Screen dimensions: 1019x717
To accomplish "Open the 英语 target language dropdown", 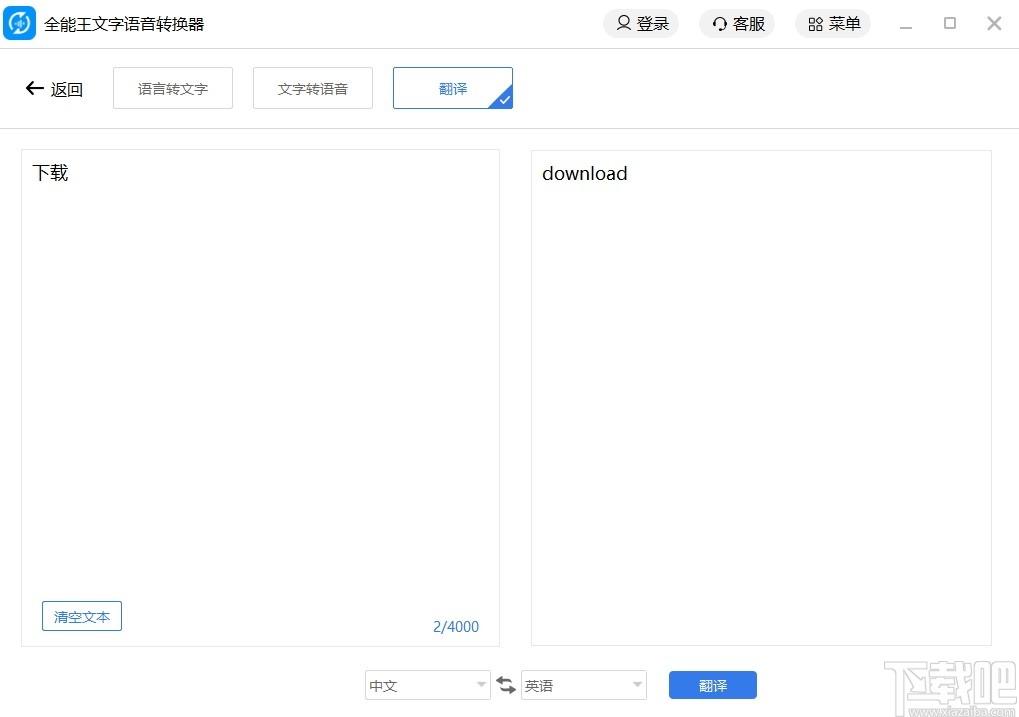I will (x=584, y=685).
